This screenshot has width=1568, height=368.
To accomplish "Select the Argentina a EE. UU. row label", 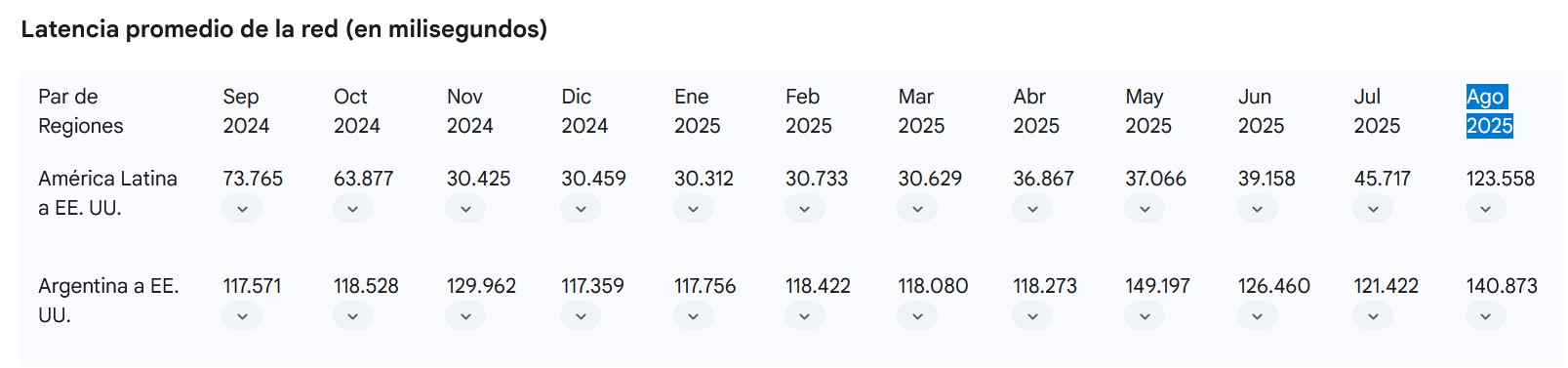I will coord(108,301).
